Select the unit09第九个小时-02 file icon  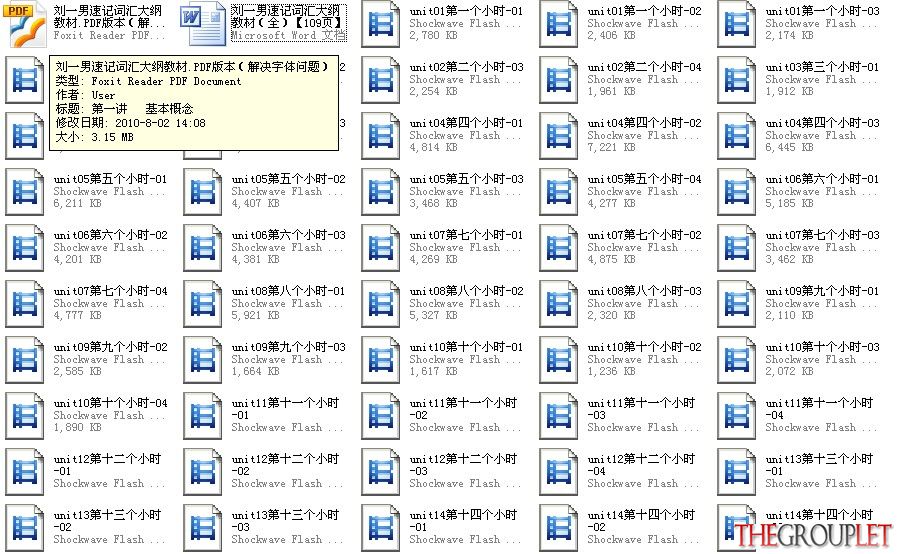point(25,360)
